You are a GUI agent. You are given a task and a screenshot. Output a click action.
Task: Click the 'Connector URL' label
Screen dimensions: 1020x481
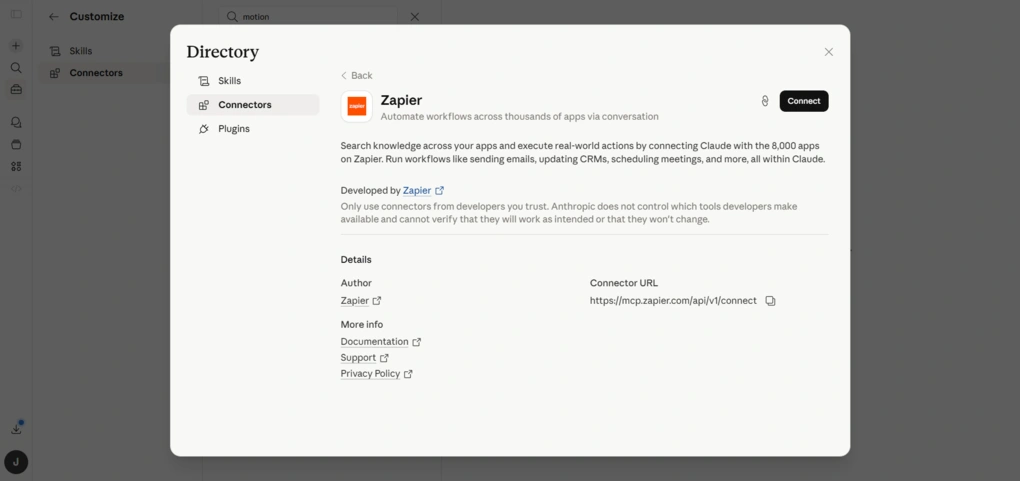[x=624, y=283]
